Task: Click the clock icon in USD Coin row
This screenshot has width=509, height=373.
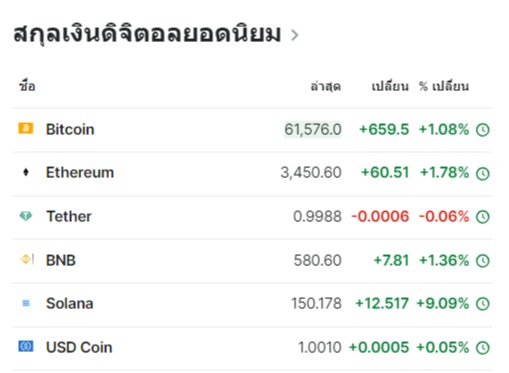Action: 483,348
